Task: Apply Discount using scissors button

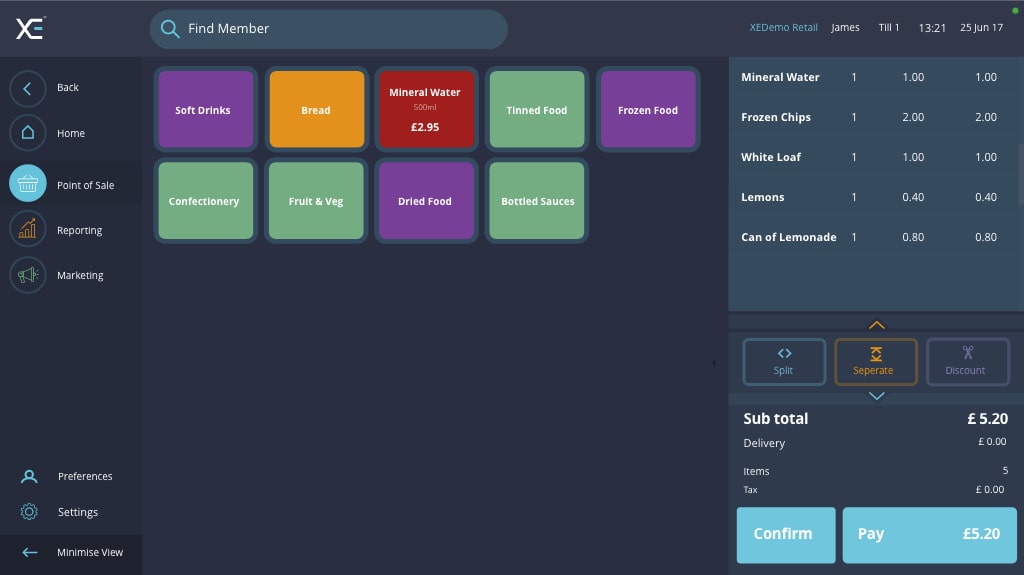Action: click(x=967, y=361)
